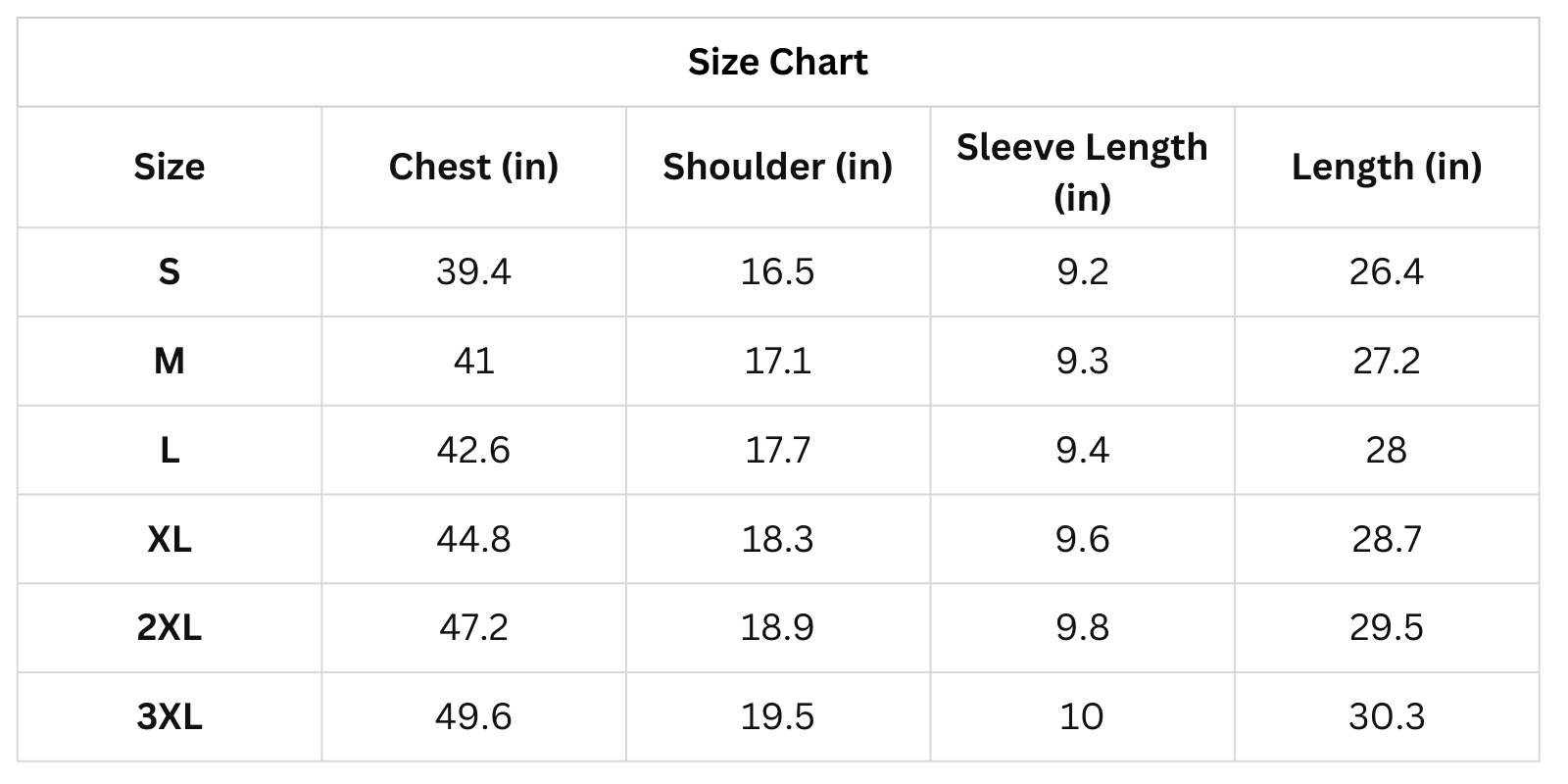Select the 3XL size row label
Image resolution: width=1568 pixels, height=784 pixels.
coord(170,716)
